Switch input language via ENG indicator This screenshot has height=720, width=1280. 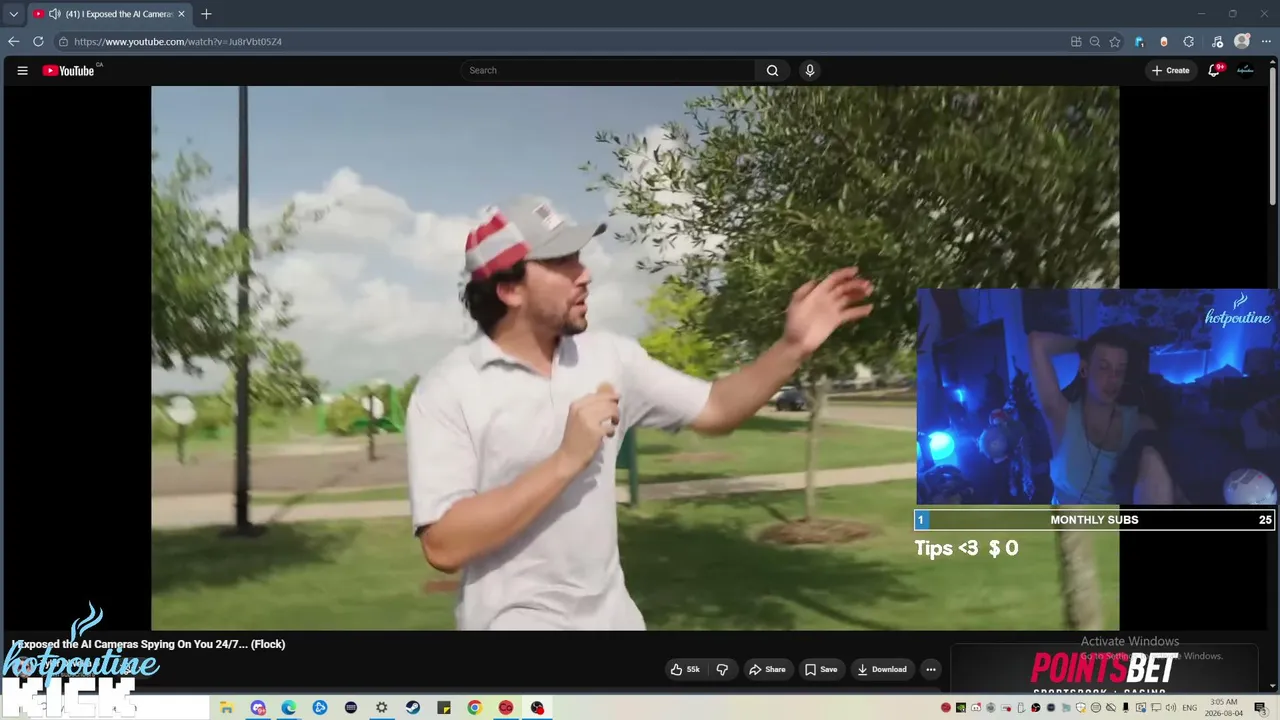[1190, 708]
